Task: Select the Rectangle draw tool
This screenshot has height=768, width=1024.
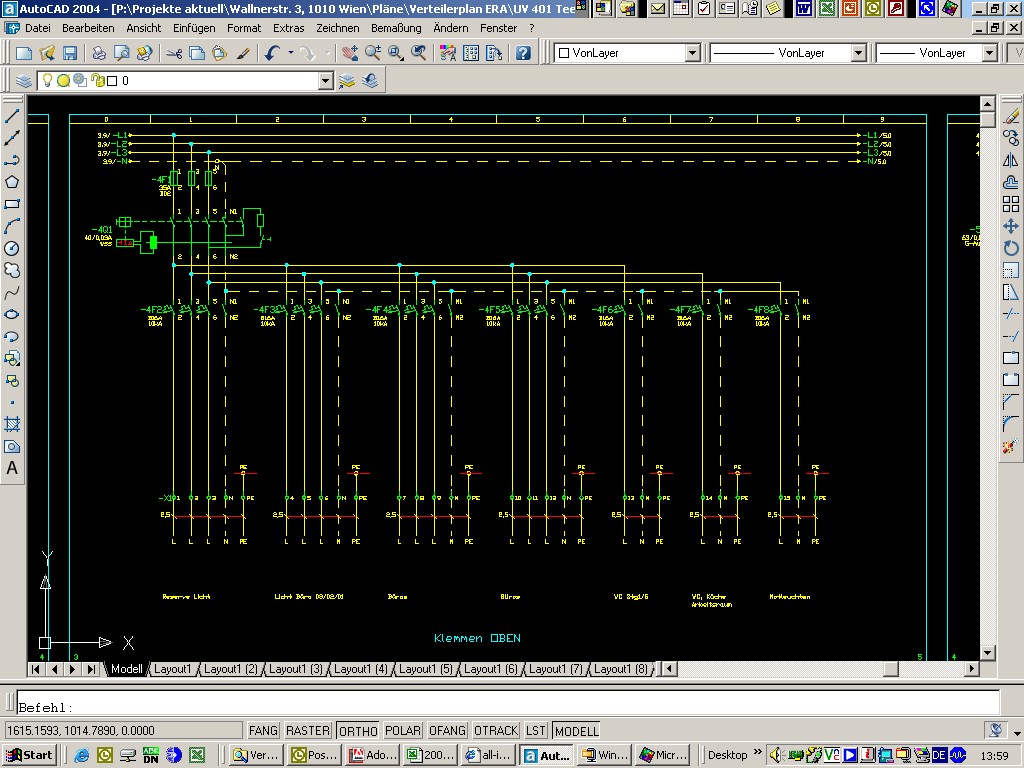Action: click(12, 204)
